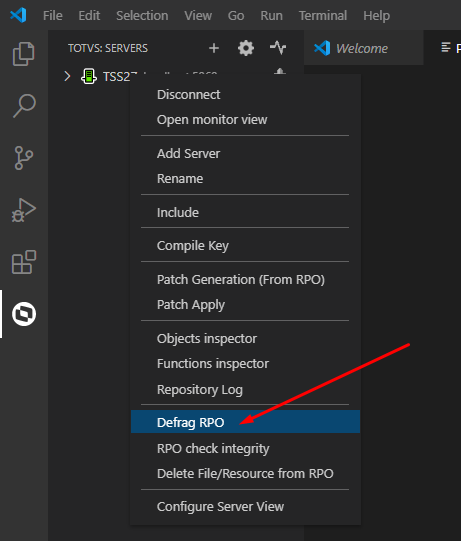Viewport: 461px width, 541px height.
Task: Select the green TSS27 server icon
Action: [x=89, y=76]
